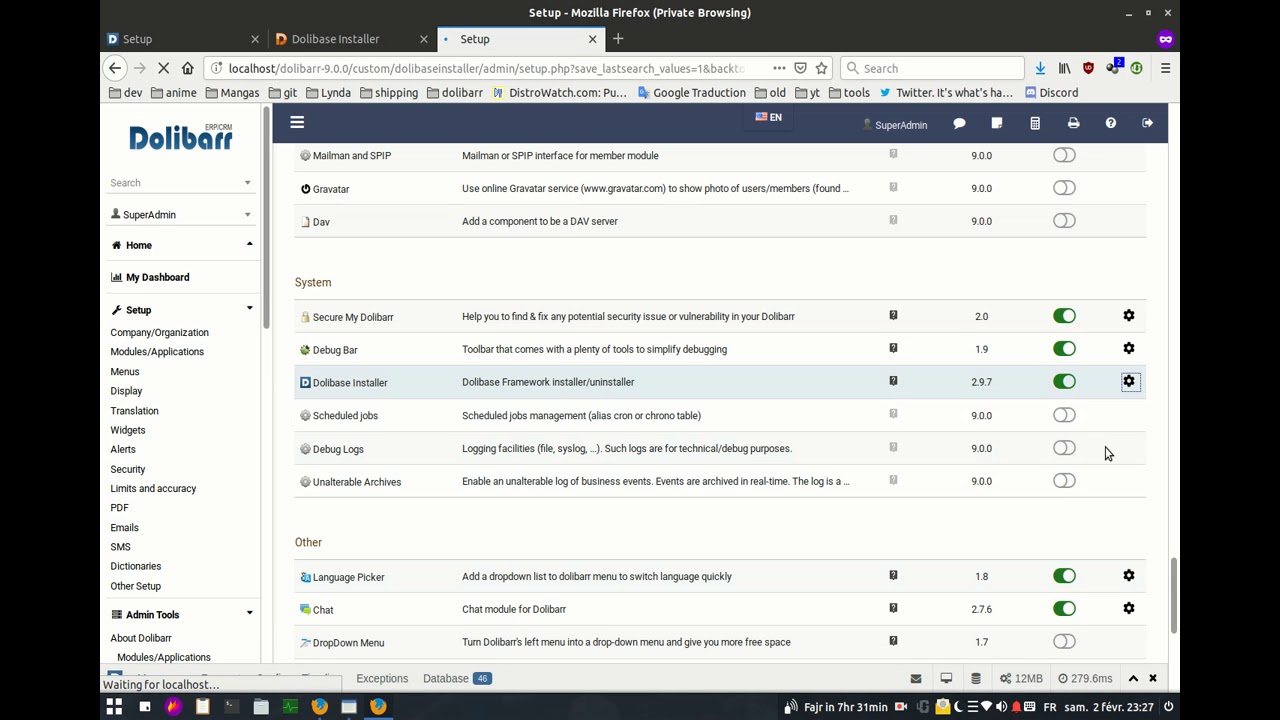Collapse the Admin Tools section arrow
Screen dimensions: 1280x720
pos(249,615)
